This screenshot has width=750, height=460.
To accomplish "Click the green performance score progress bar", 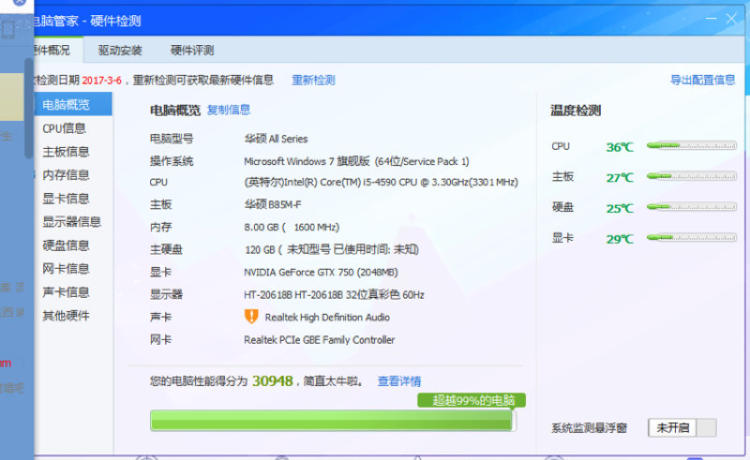I will coord(332,420).
